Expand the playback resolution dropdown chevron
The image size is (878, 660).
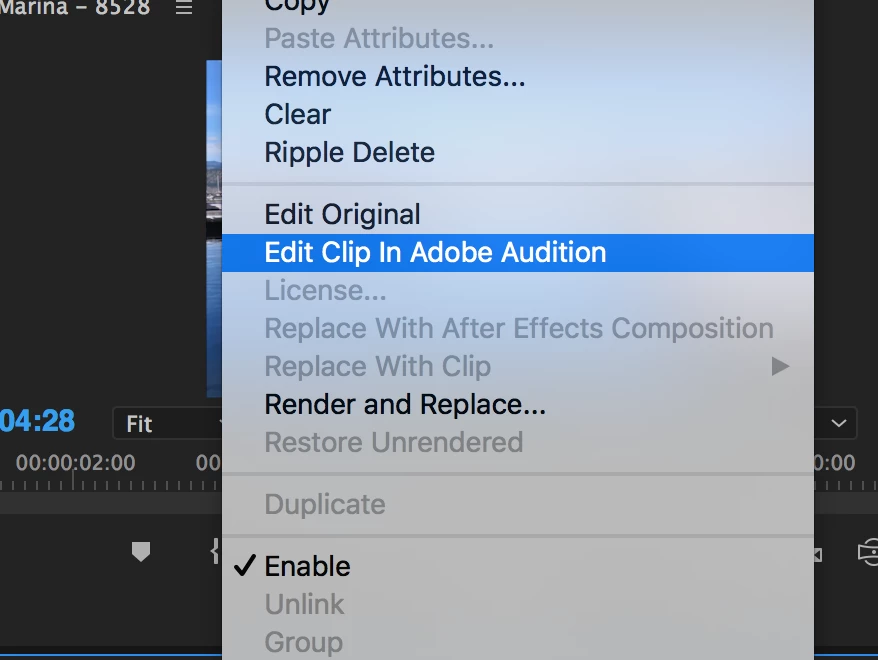click(838, 423)
